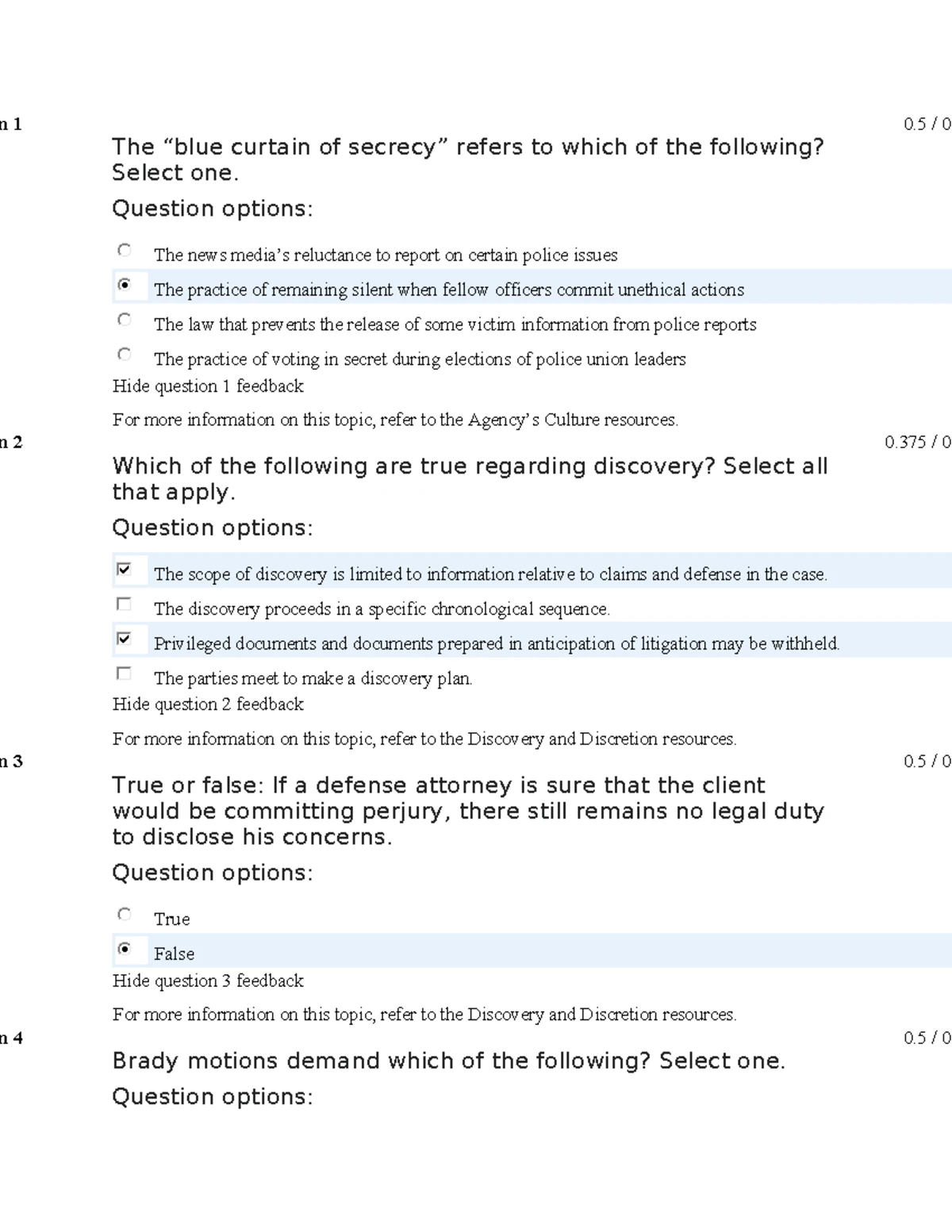Image resolution: width=952 pixels, height=1232 pixels.
Task: Hide question 1 feedback
Action: click(x=208, y=386)
